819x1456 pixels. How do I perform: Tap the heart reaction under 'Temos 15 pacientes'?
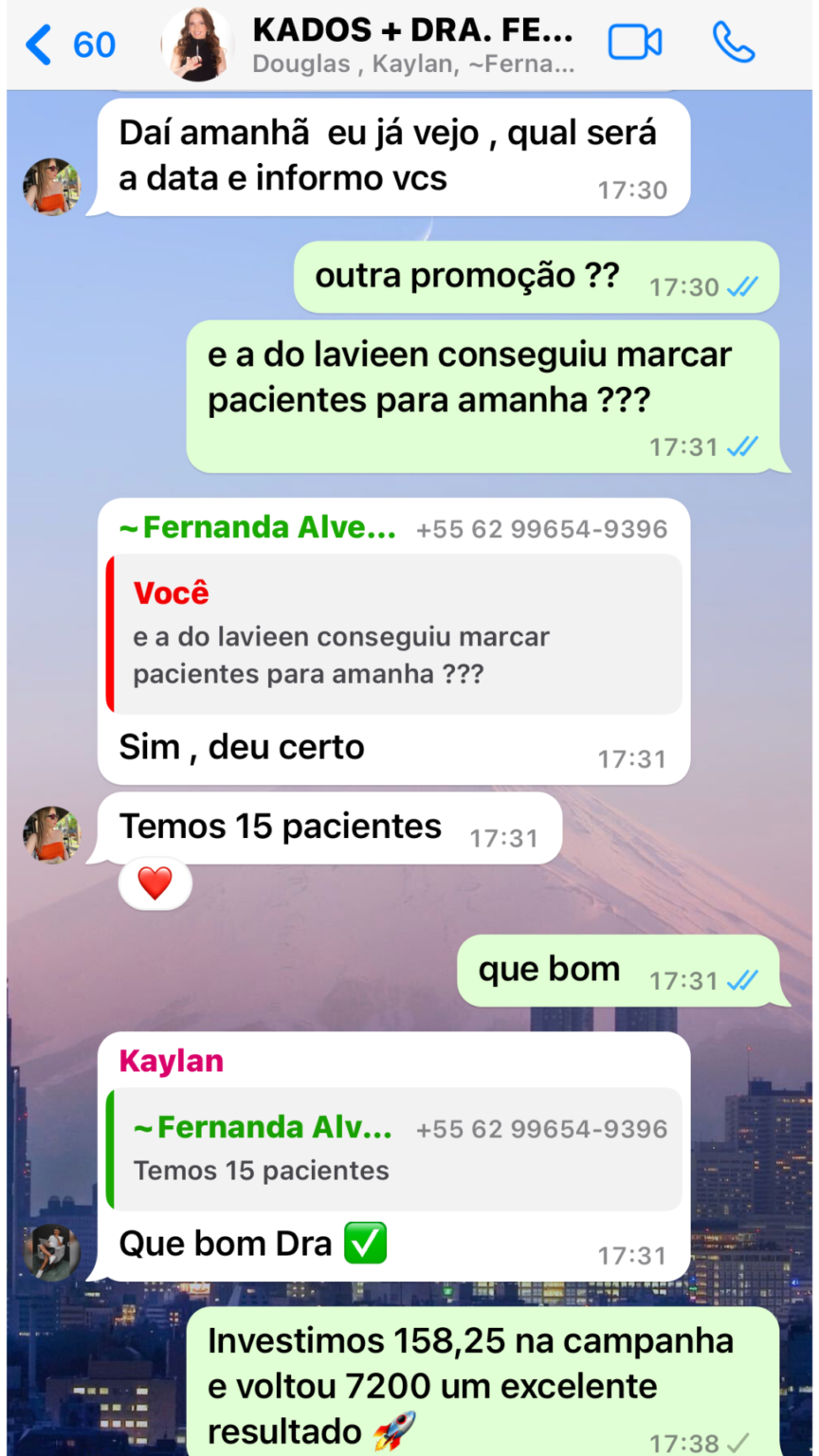155,883
